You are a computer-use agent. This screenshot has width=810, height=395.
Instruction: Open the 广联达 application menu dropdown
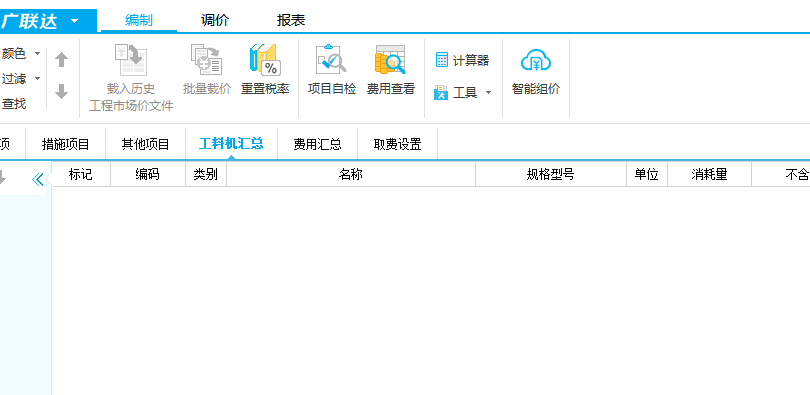74,21
